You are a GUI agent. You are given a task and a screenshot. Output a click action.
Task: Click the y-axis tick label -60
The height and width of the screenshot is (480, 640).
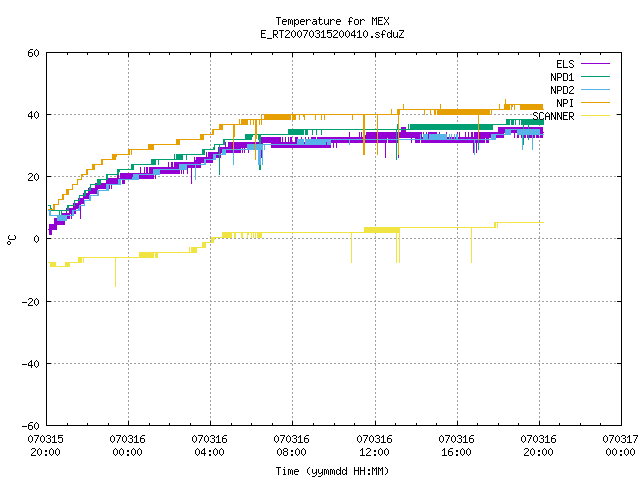[31, 426]
